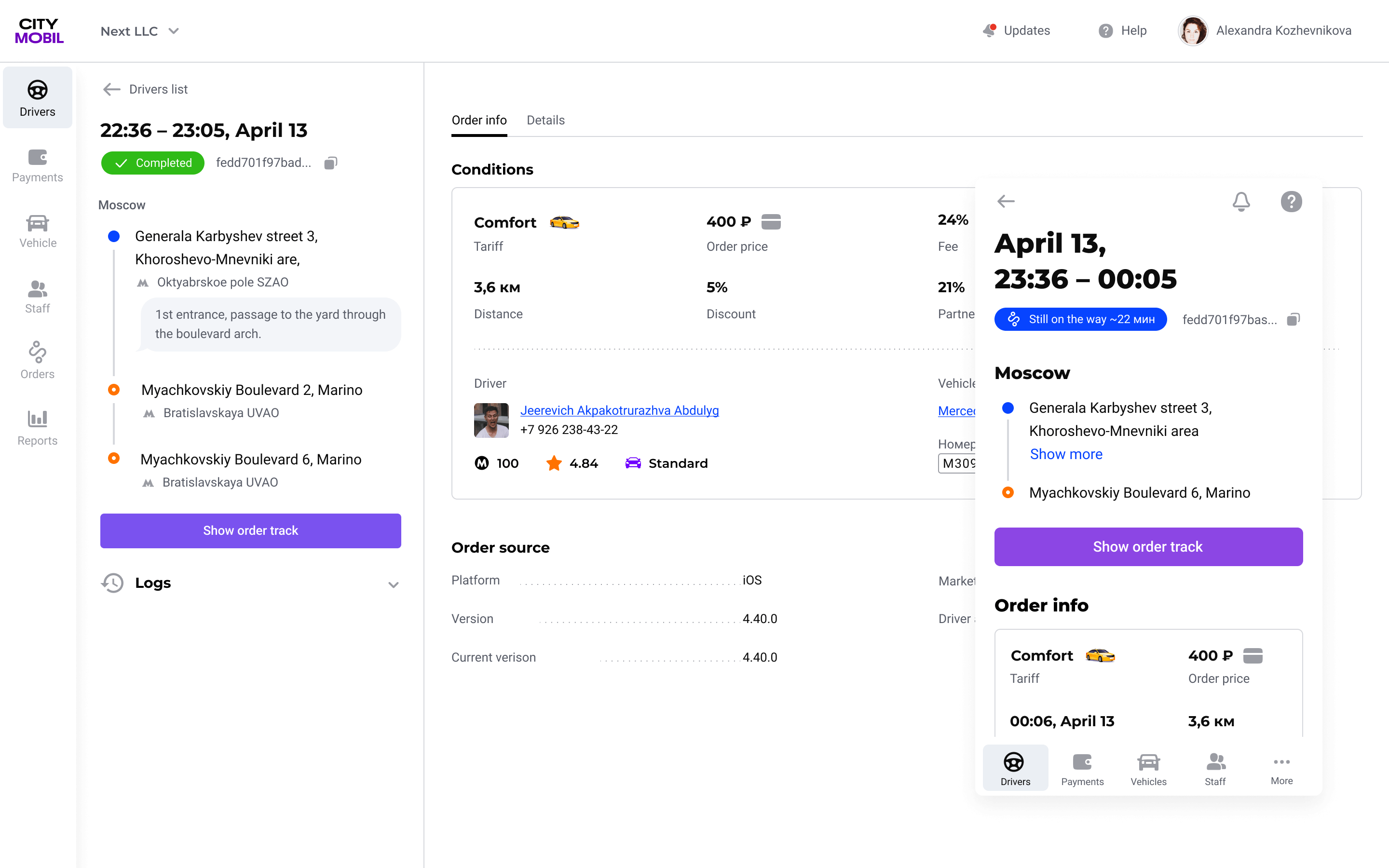Click Myachkovskiy Boulevard 6, Marino in left panel
The image size is (1389, 868).
coord(251,459)
